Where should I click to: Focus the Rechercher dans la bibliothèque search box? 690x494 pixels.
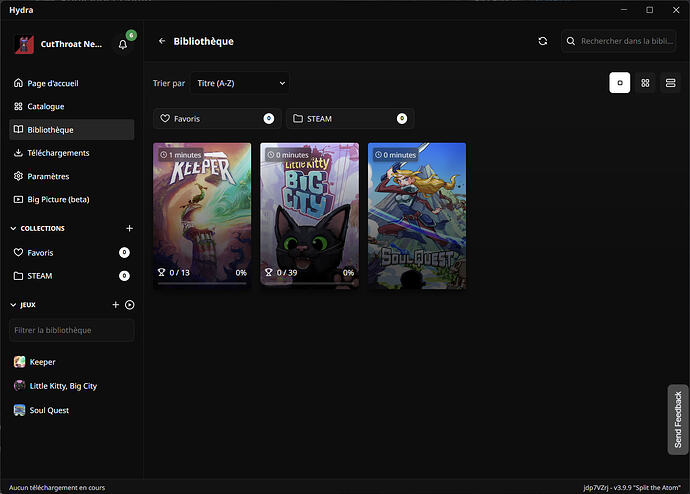point(619,41)
